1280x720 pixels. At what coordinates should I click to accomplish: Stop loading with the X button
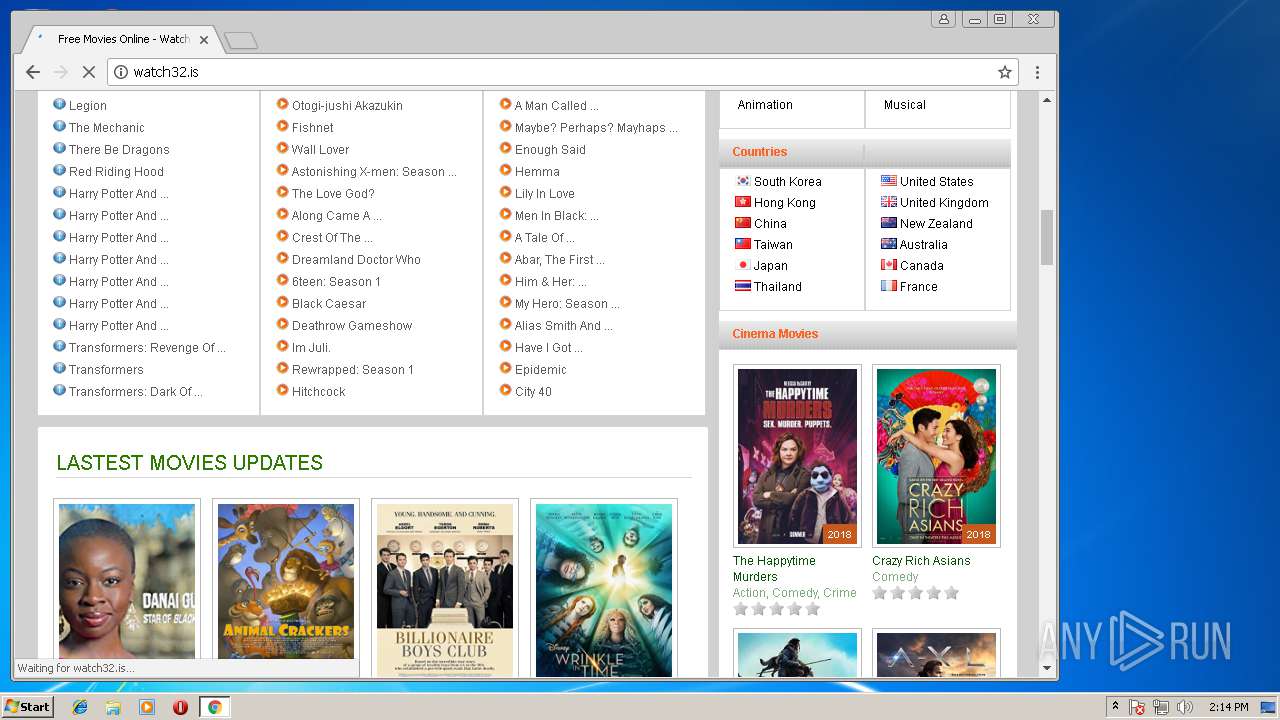88,72
